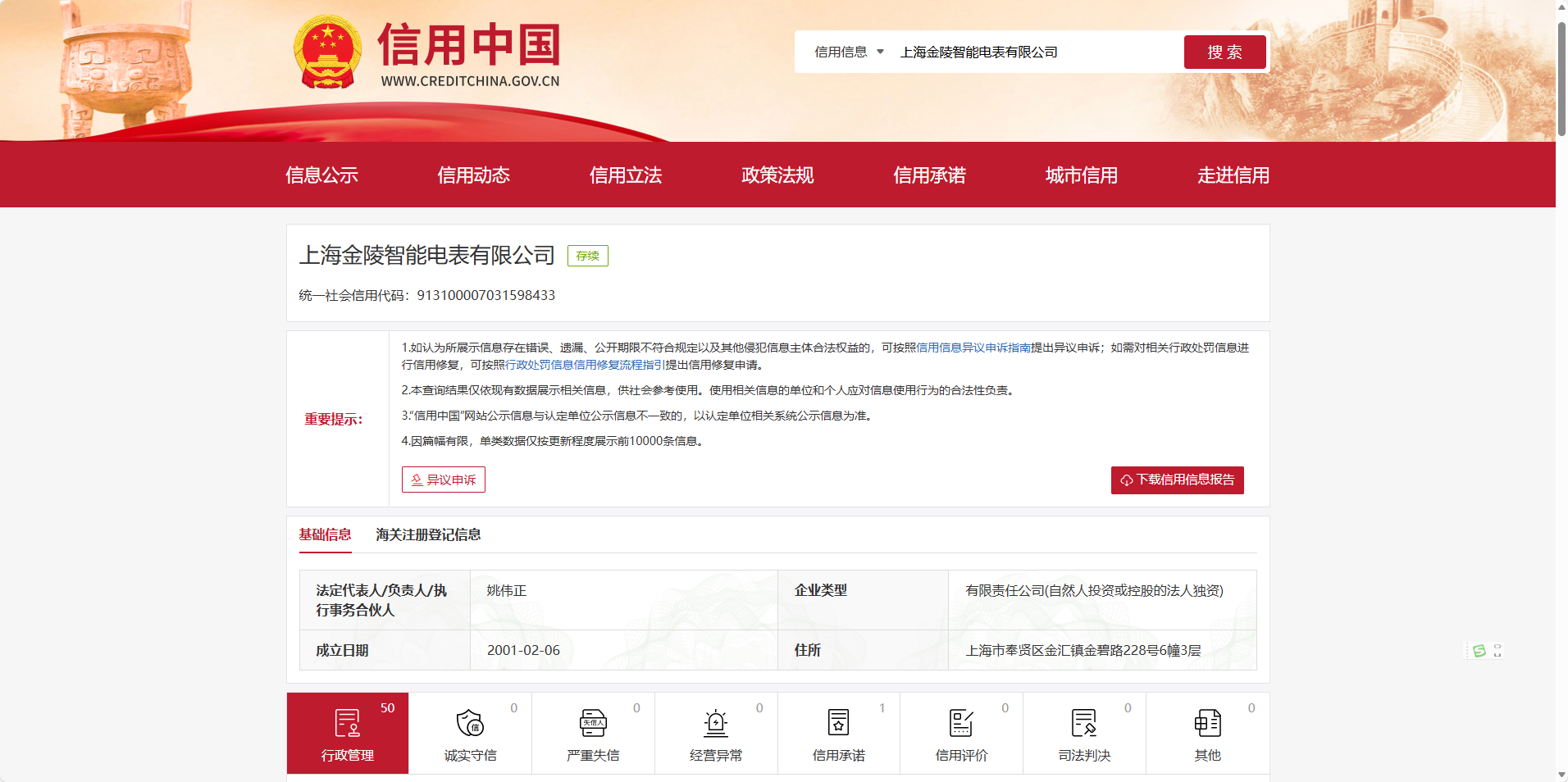
Task: Open the 走进信用 navigation item
Action: pyautogui.click(x=1233, y=175)
